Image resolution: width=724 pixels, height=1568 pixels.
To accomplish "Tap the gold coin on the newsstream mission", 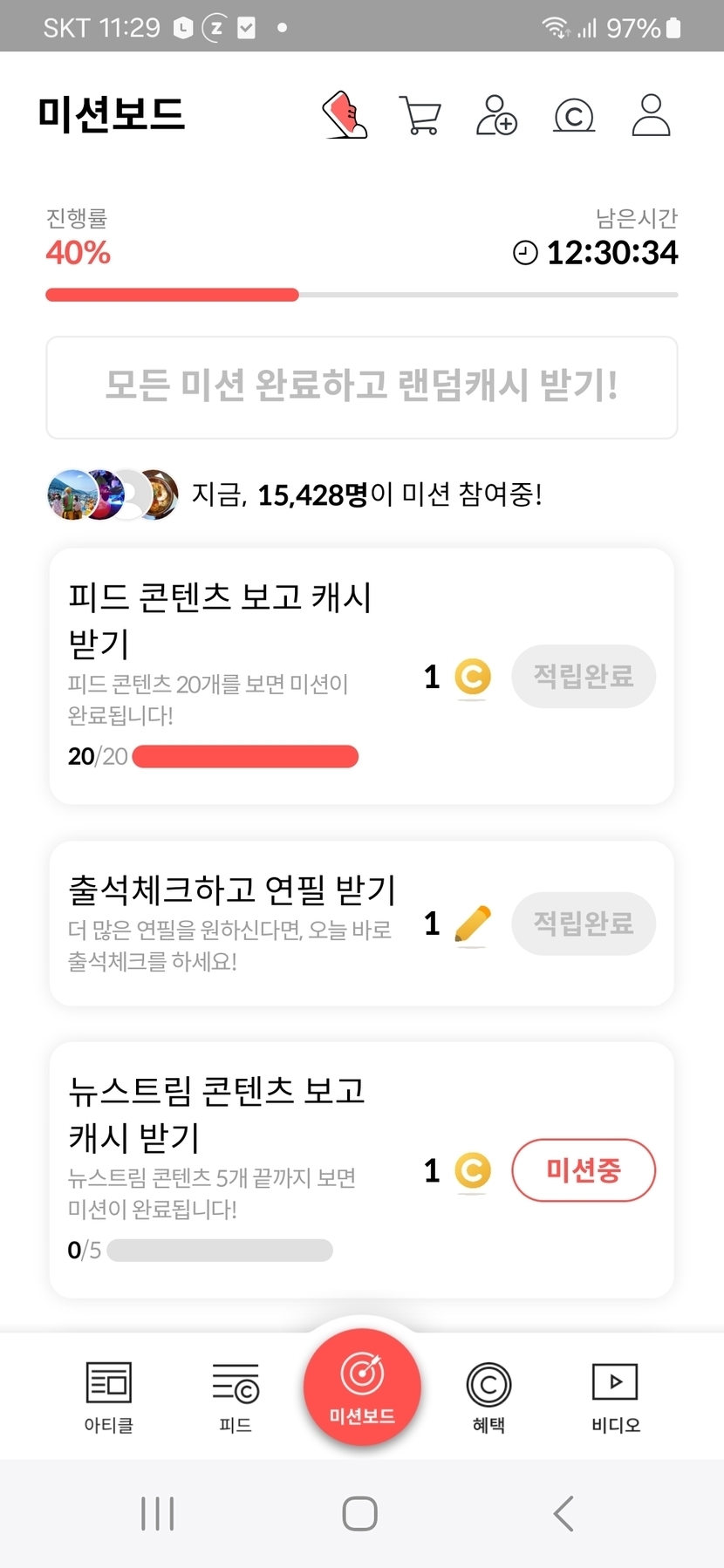I will click(x=473, y=1170).
